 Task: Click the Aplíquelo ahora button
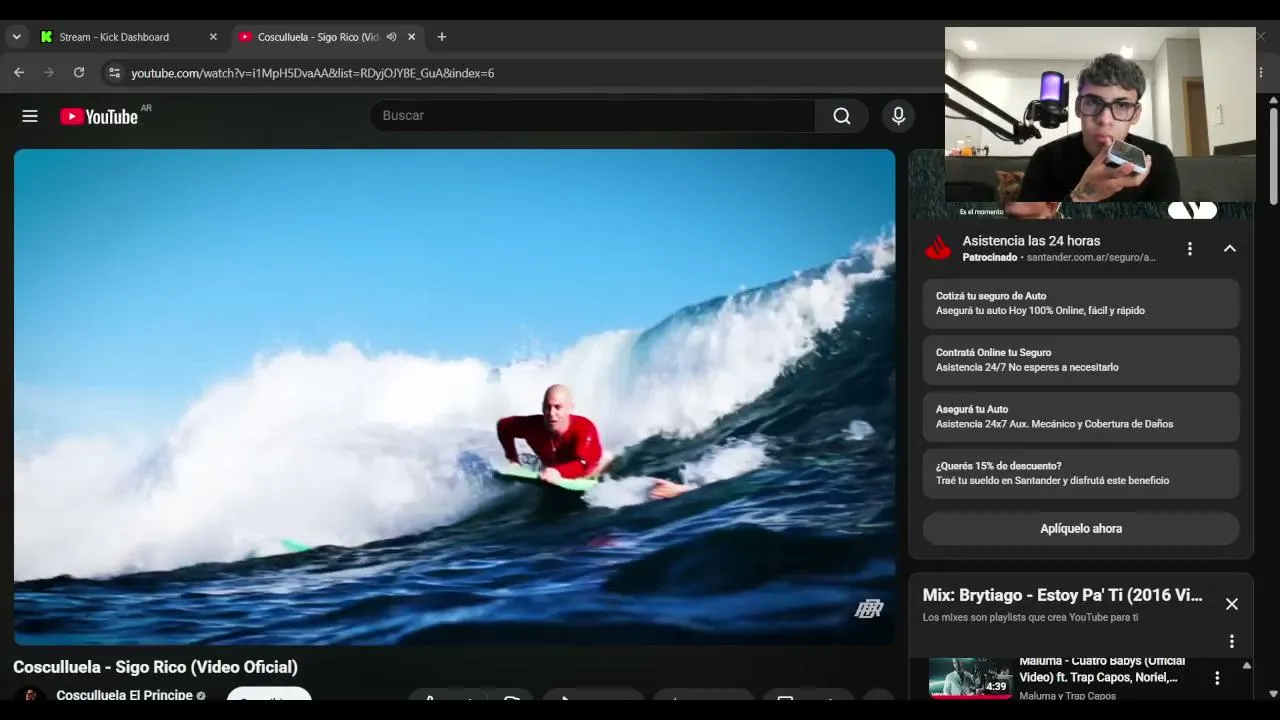pos(1081,529)
